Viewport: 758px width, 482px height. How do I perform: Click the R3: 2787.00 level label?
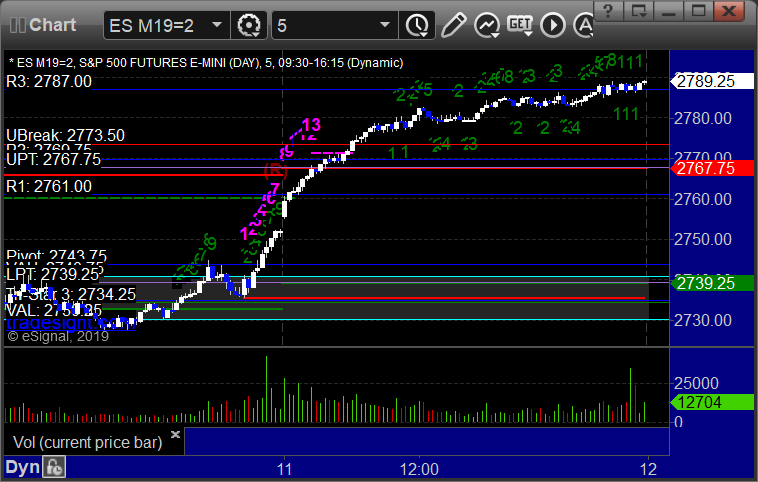(49, 81)
